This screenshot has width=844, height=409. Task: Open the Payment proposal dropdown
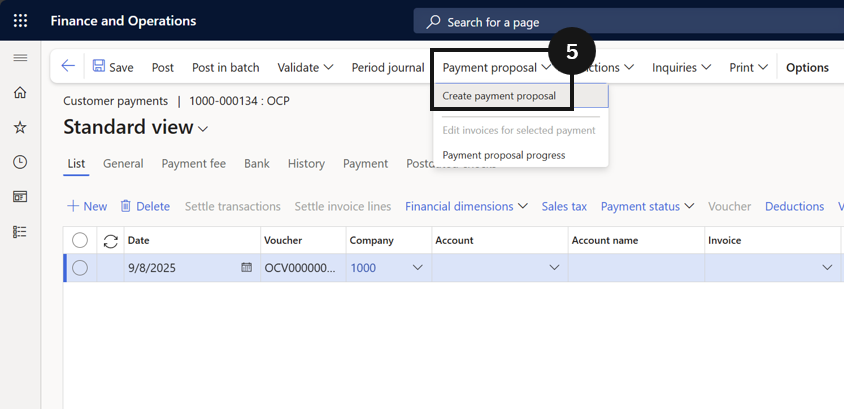click(496, 67)
